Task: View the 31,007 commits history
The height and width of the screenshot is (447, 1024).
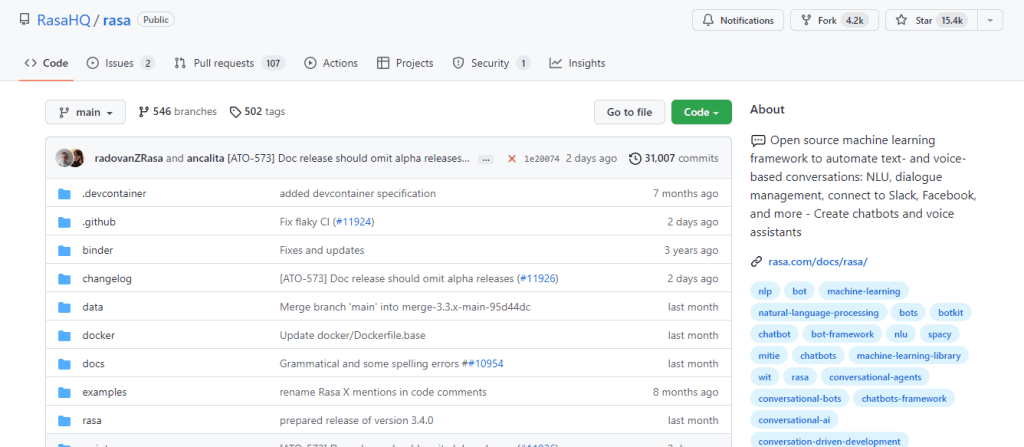Action: [x=673, y=158]
